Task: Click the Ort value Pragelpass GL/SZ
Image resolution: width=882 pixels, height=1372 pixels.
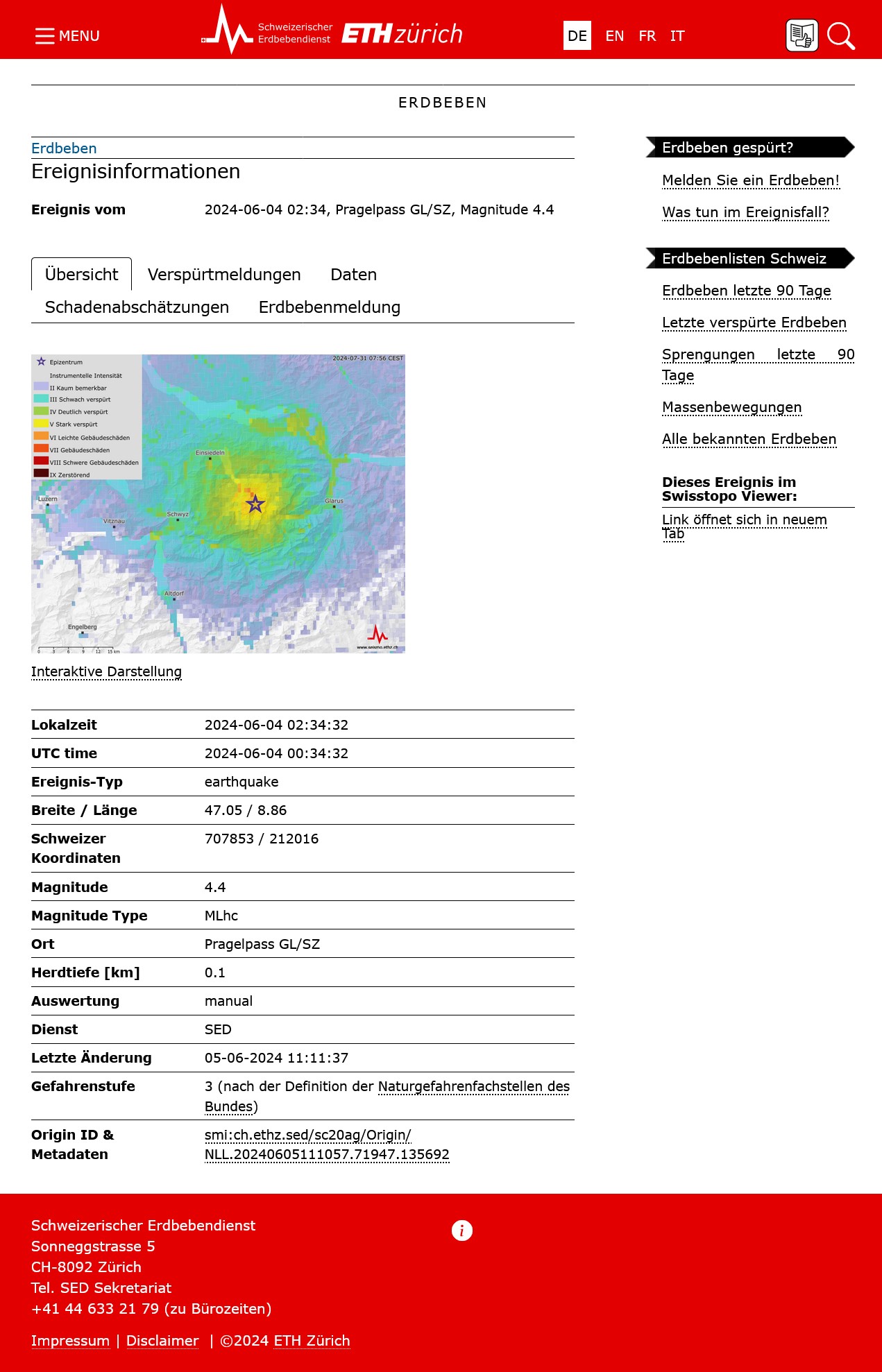Action: click(262, 944)
